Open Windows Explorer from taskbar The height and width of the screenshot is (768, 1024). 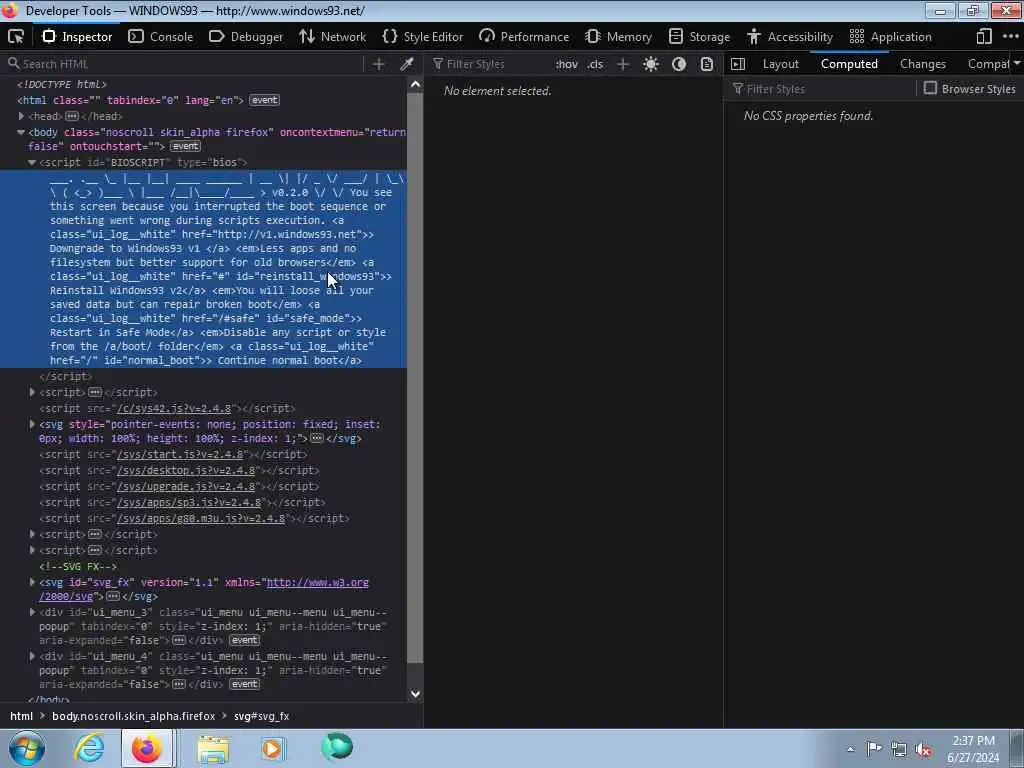(213, 748)
